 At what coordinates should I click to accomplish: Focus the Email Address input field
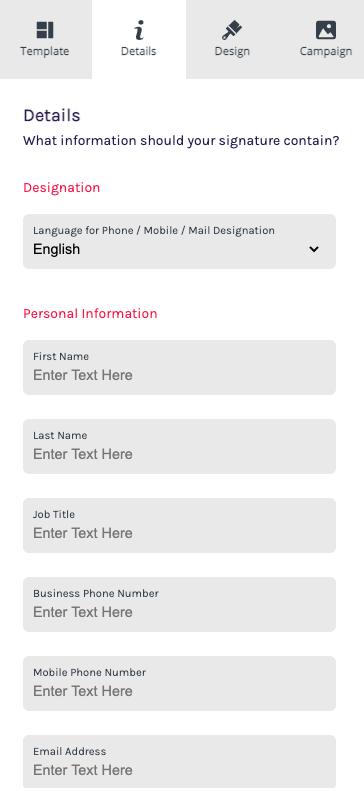[179, 762]
